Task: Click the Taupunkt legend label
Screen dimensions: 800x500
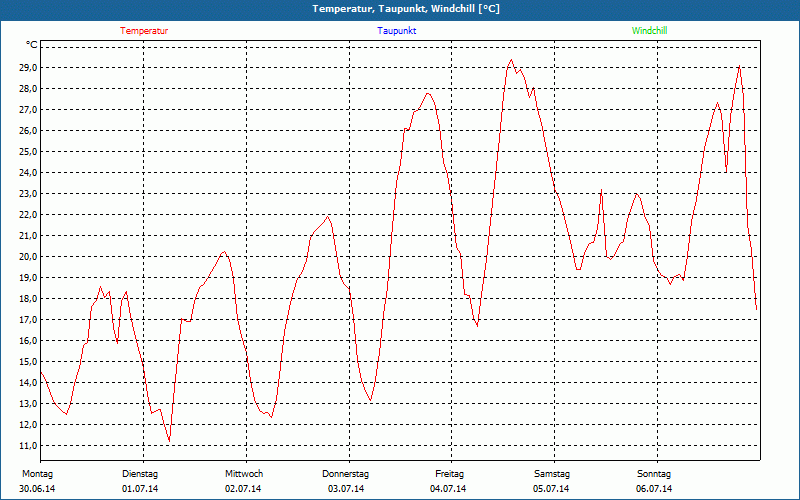Action: tap(397, 31)
